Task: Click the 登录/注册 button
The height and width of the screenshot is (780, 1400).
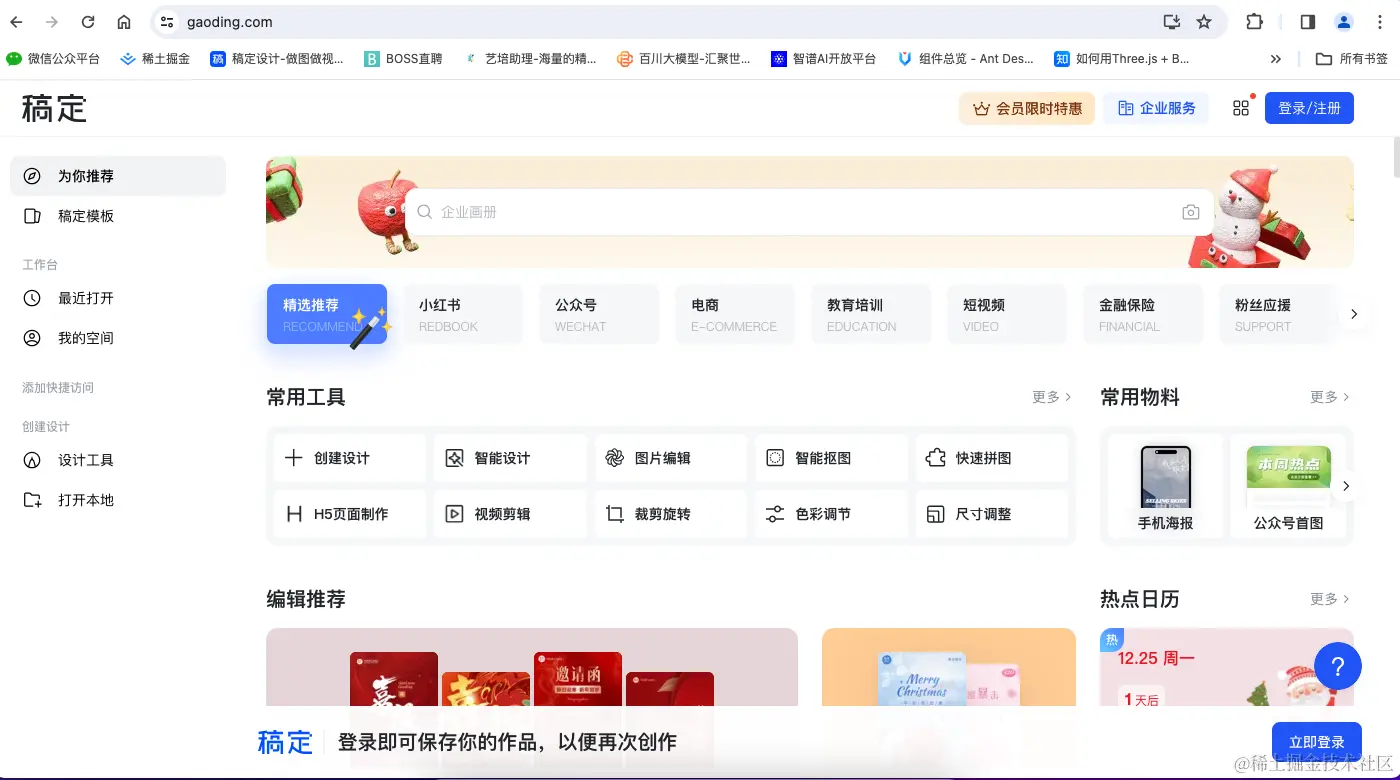Action: point(1309,107)
